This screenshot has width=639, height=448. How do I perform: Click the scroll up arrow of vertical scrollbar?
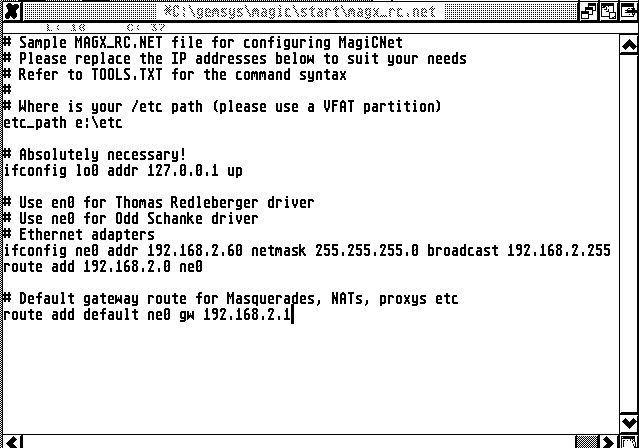[629, 45]
